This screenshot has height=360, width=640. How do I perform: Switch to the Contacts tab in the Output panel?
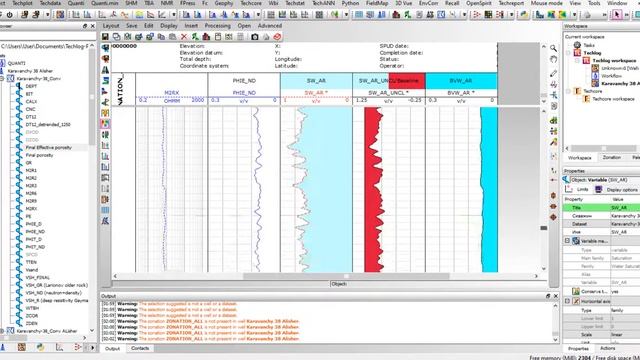(x=140, y=348)
